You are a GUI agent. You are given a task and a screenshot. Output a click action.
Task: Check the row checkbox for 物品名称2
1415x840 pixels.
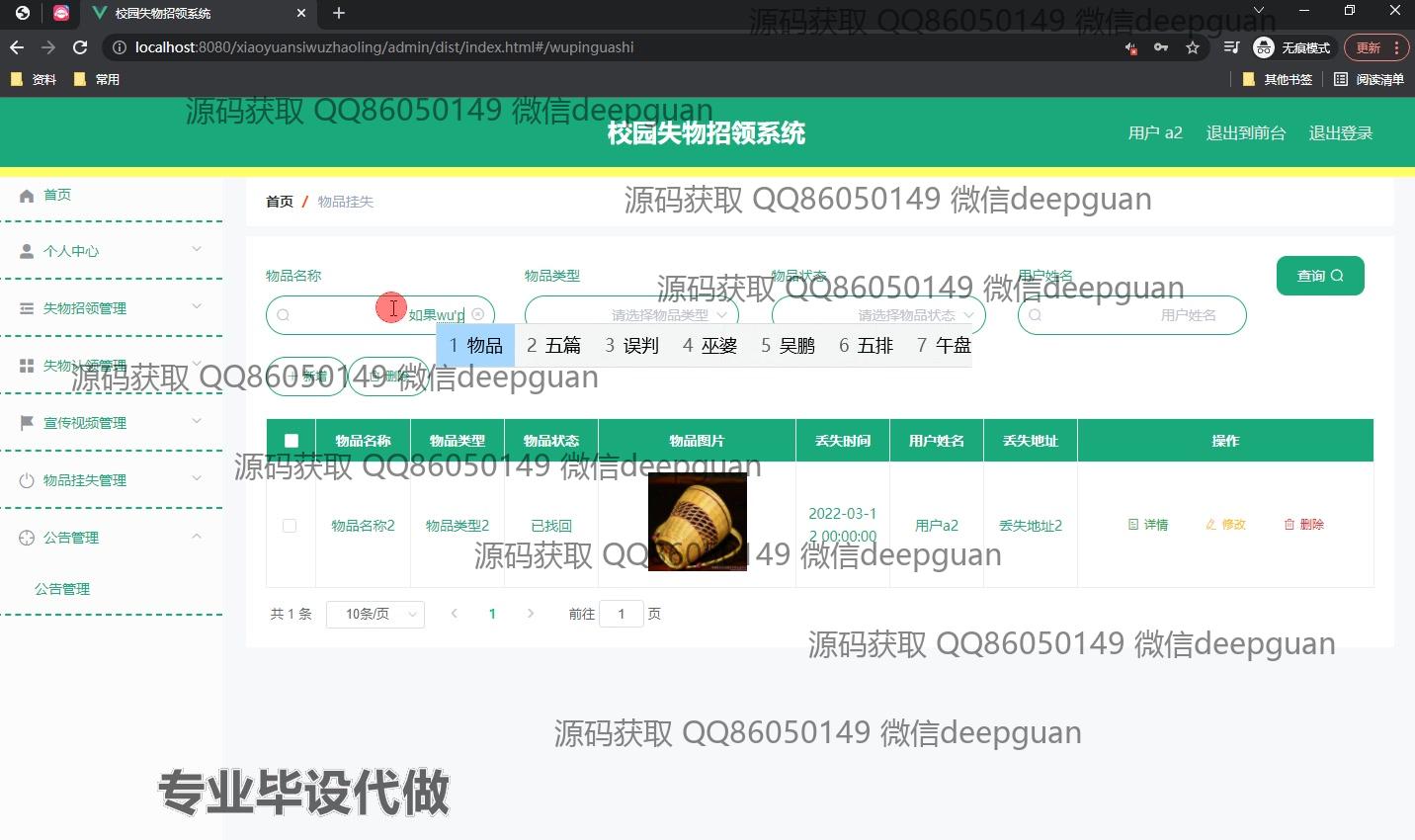[x=290, y=525]
